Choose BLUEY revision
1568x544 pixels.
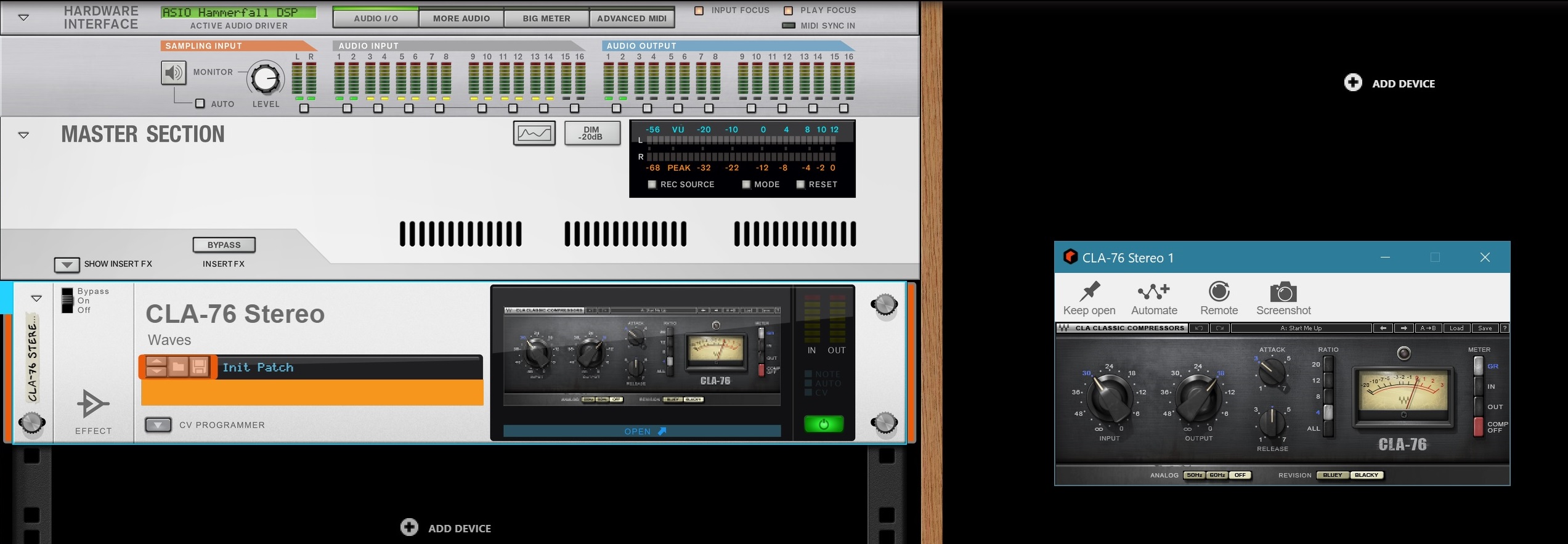(1333, 475)
